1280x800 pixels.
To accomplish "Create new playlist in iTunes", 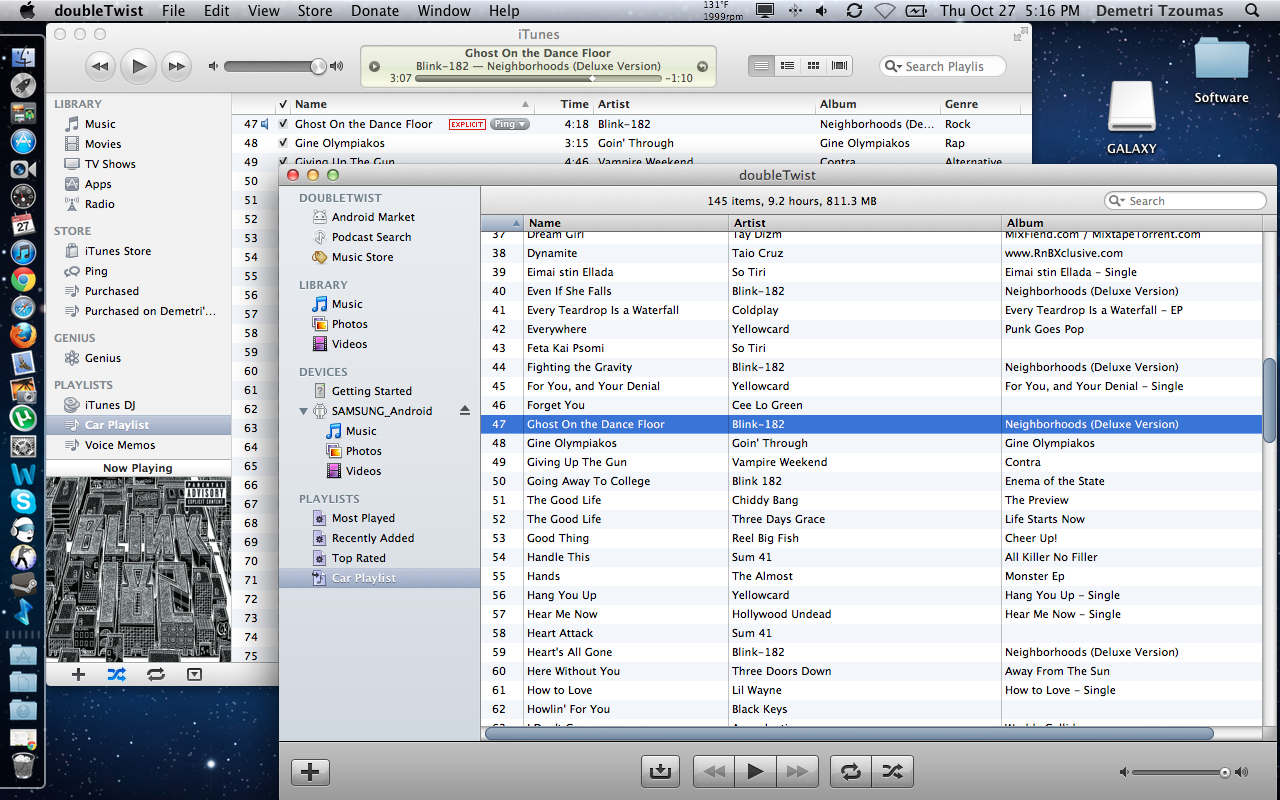I will [x=78, y=674].
